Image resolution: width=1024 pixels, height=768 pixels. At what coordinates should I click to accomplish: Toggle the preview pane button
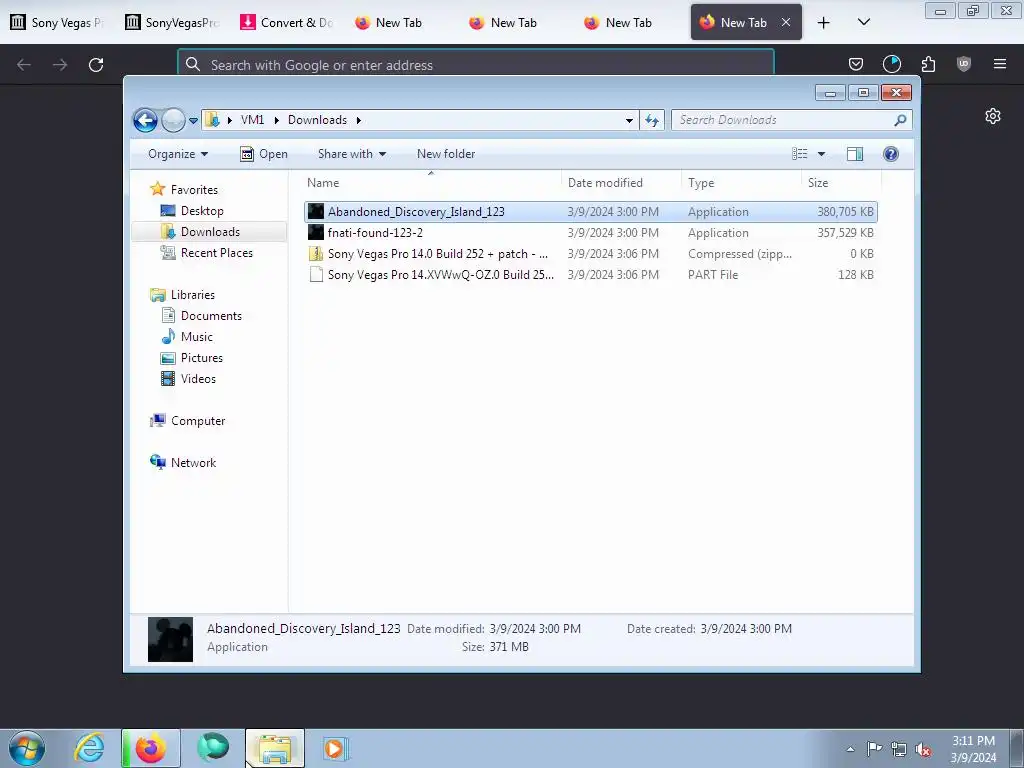point(854,154)
